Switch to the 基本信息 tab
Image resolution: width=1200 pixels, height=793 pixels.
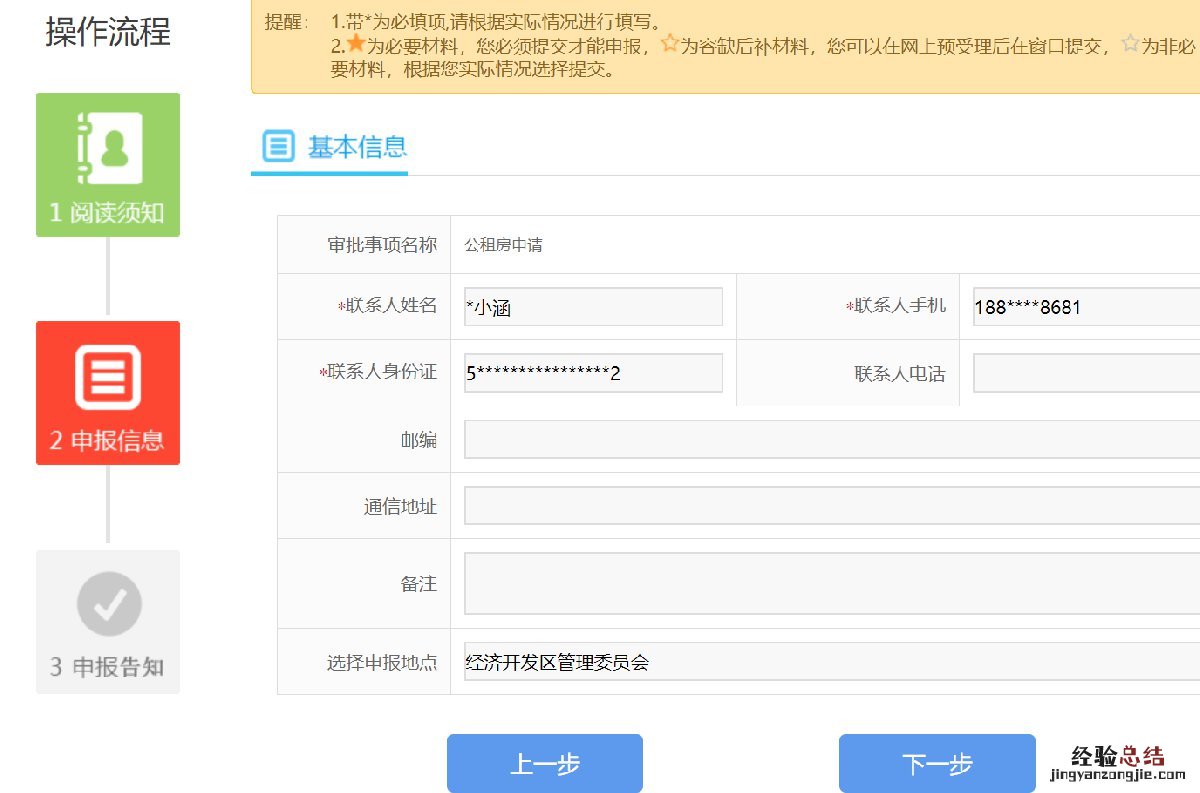coord(357,147)
